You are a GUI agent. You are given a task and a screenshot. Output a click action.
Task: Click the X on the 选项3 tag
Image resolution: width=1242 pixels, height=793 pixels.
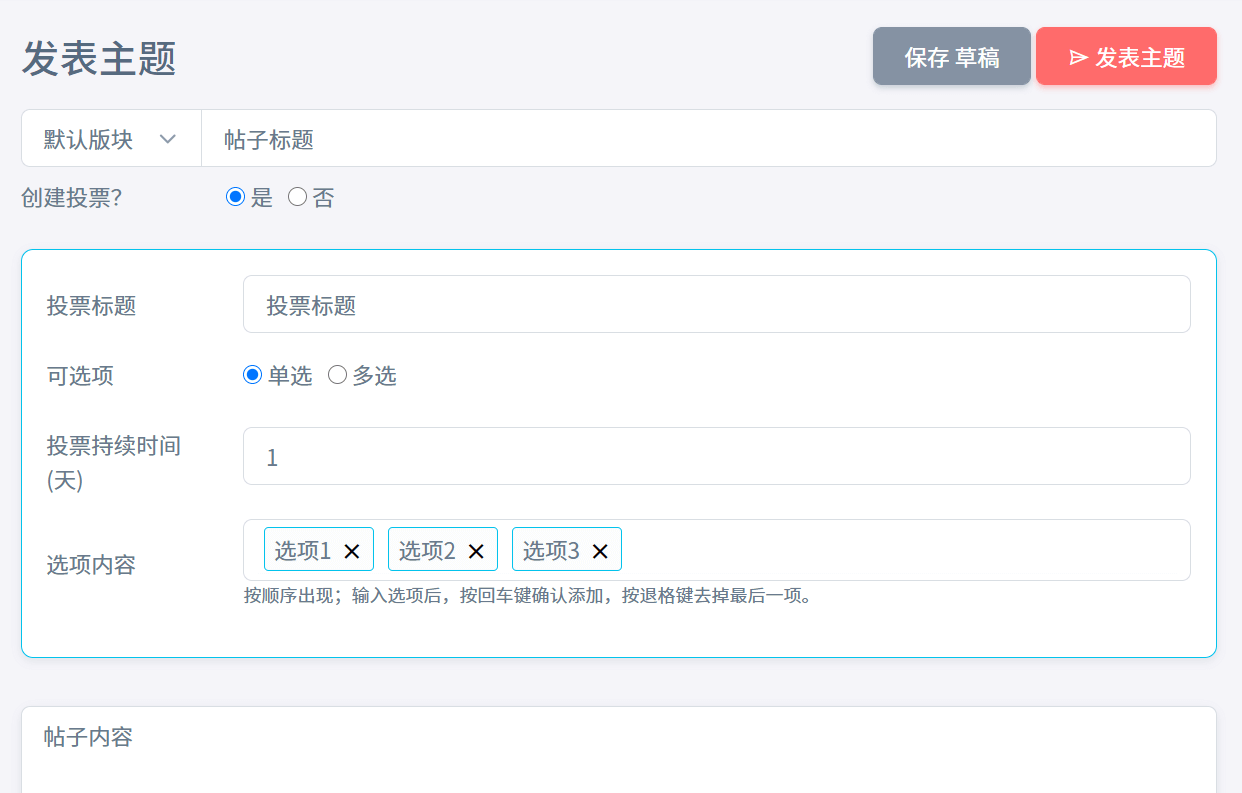click(x=600, y=551)
